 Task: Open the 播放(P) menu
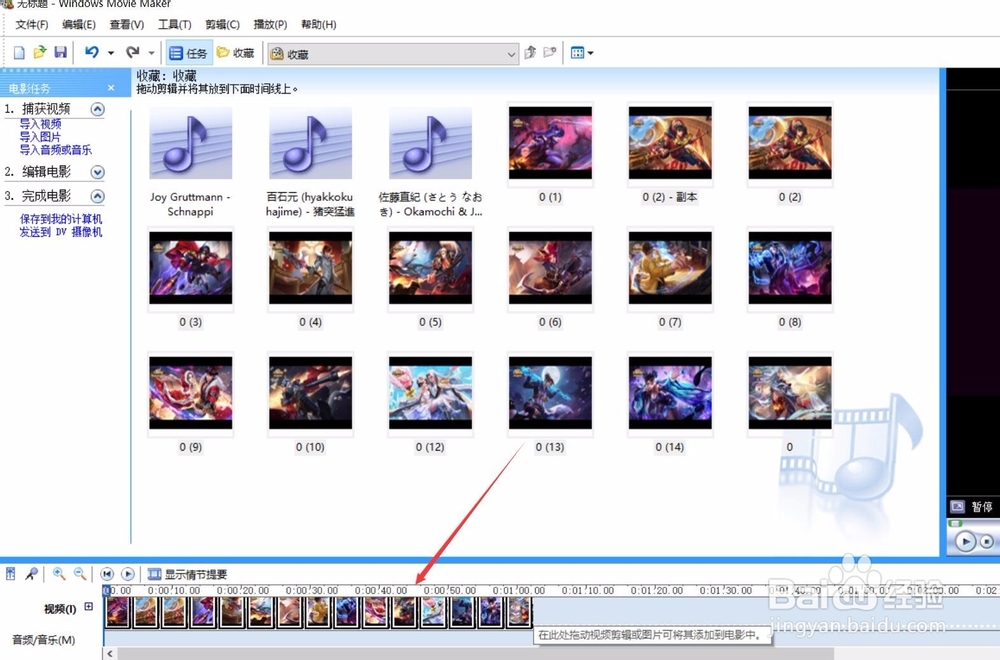pos(270,24)
